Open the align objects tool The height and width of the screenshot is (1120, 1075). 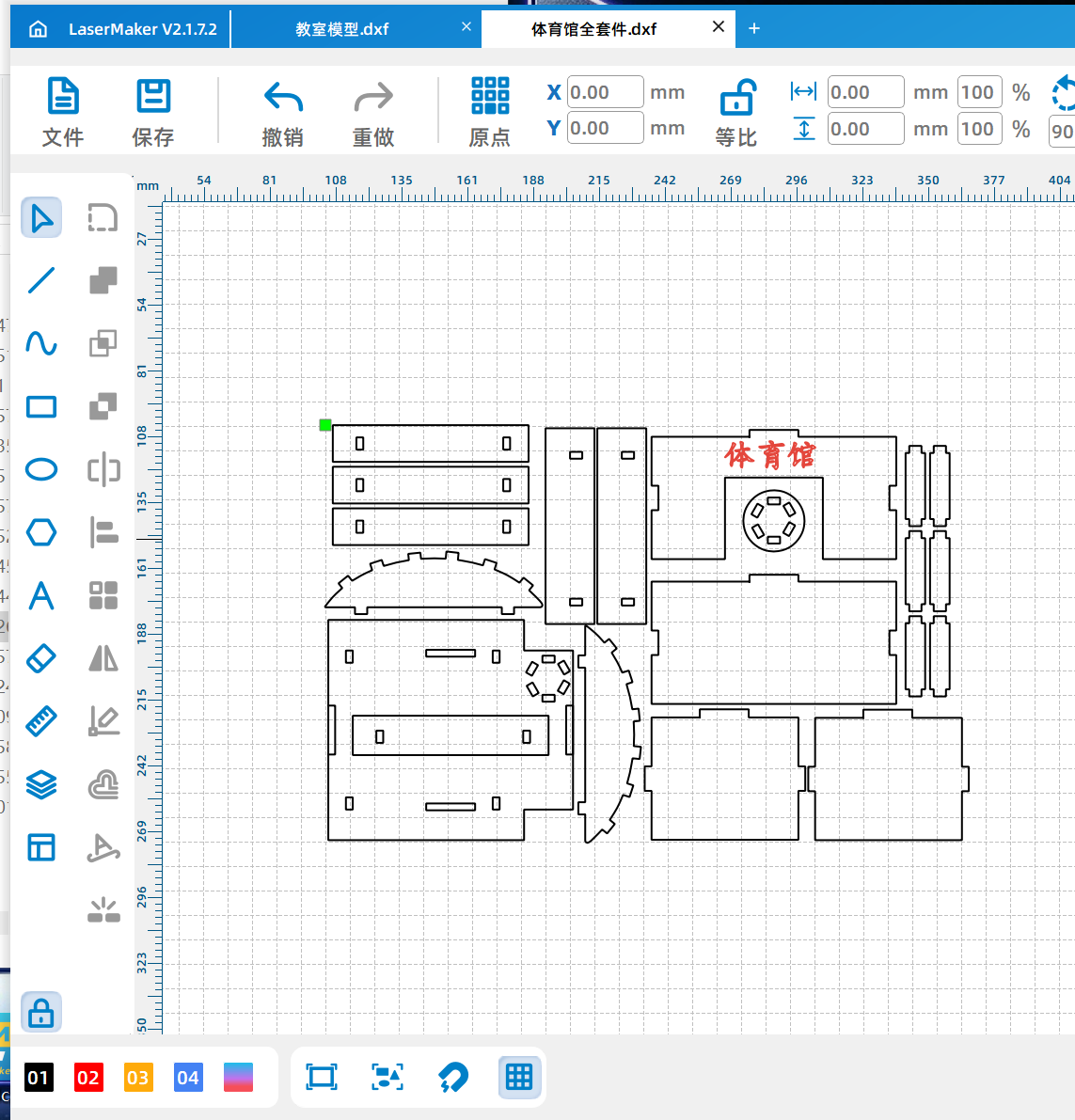point(103,532)
